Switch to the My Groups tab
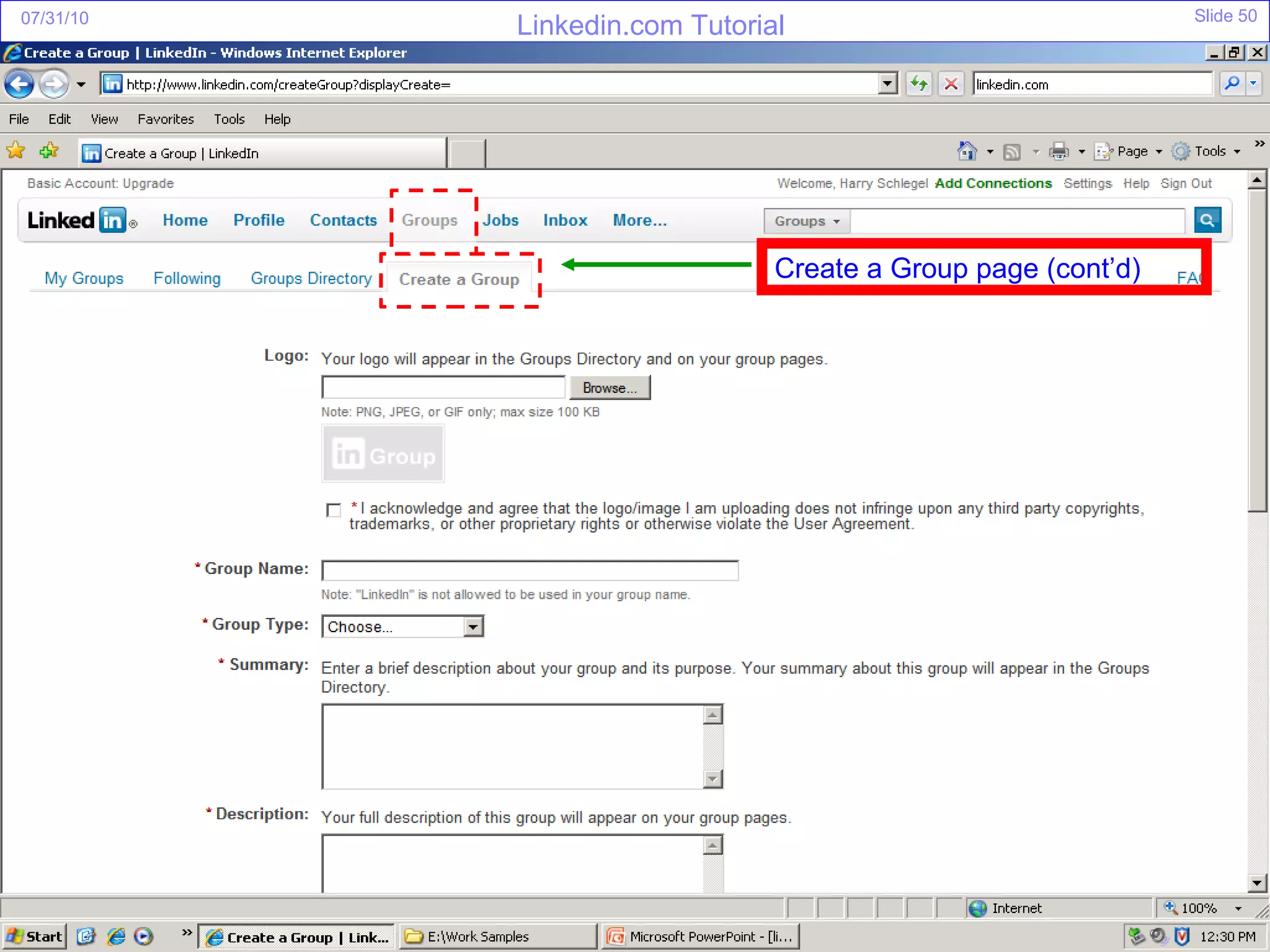The width and height of the screenshot is (1270, 952). point(84,278)
